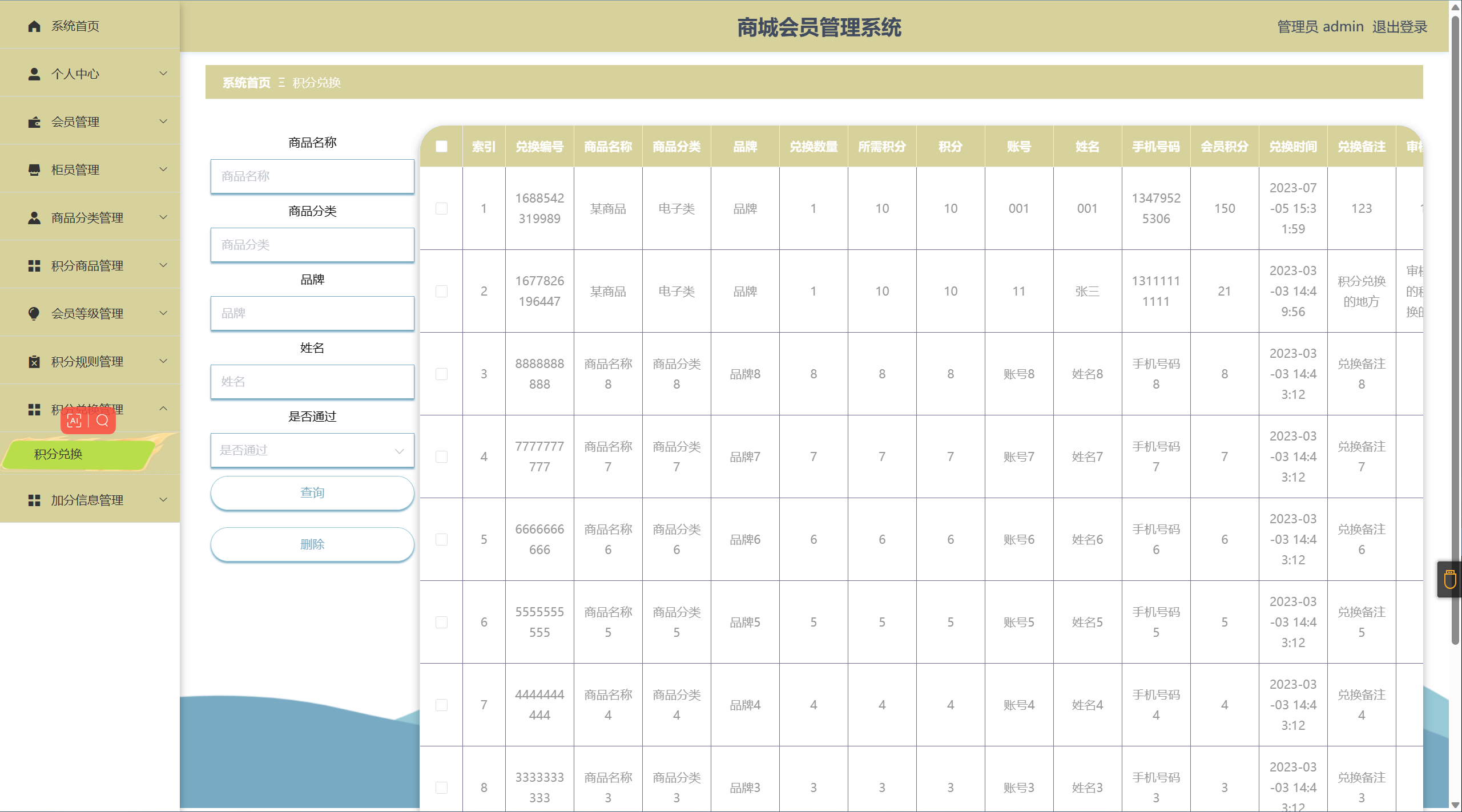Click the person icon beside 个人中心
Screen dimensions: 1462x812
(34, 74)
